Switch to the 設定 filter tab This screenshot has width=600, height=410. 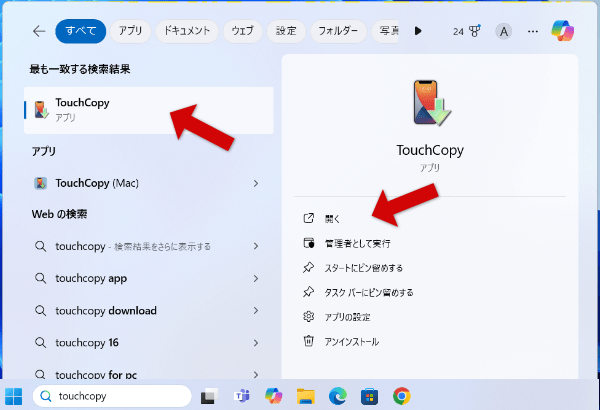286,31
